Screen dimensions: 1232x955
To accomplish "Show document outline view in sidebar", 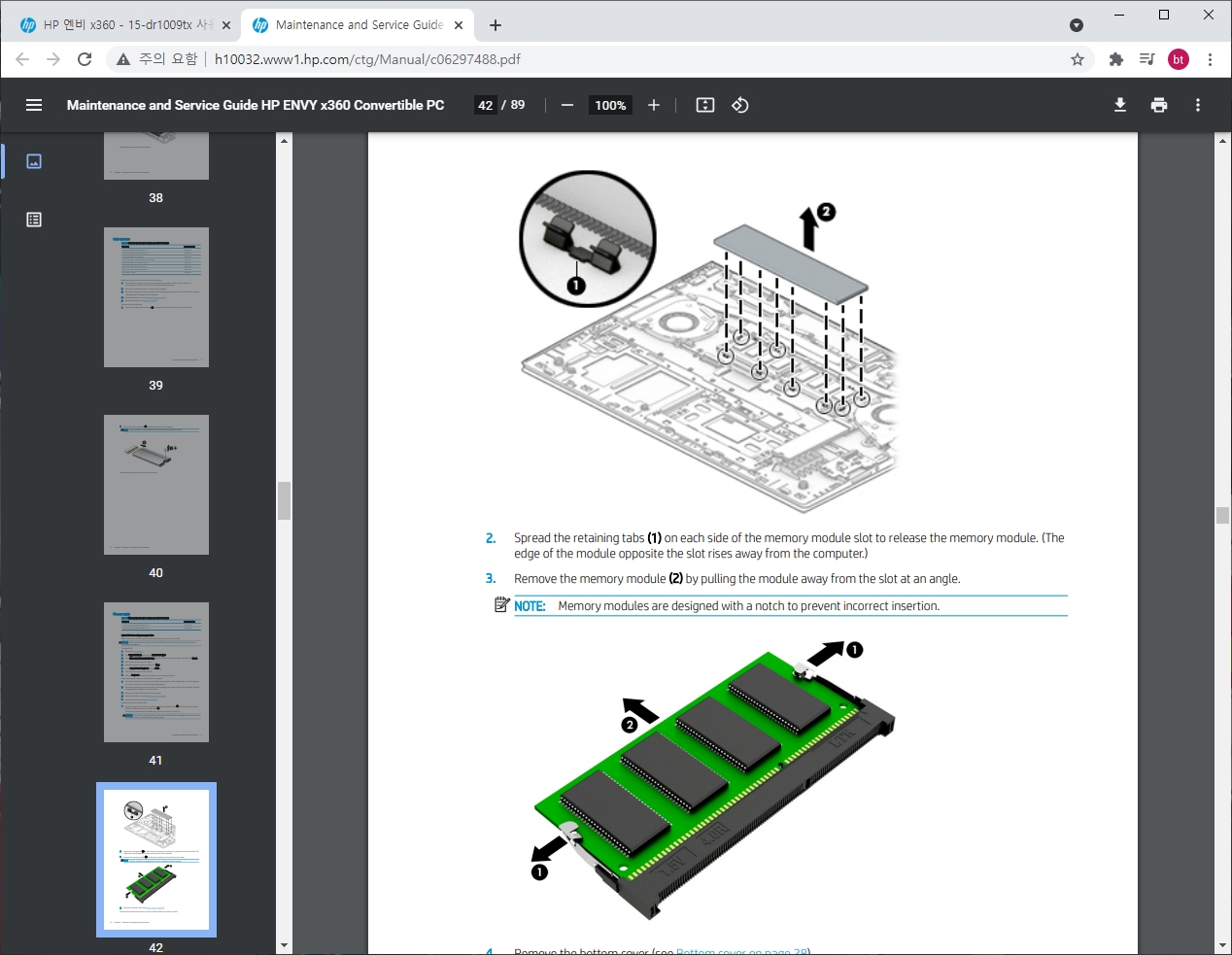I will 34,220.
